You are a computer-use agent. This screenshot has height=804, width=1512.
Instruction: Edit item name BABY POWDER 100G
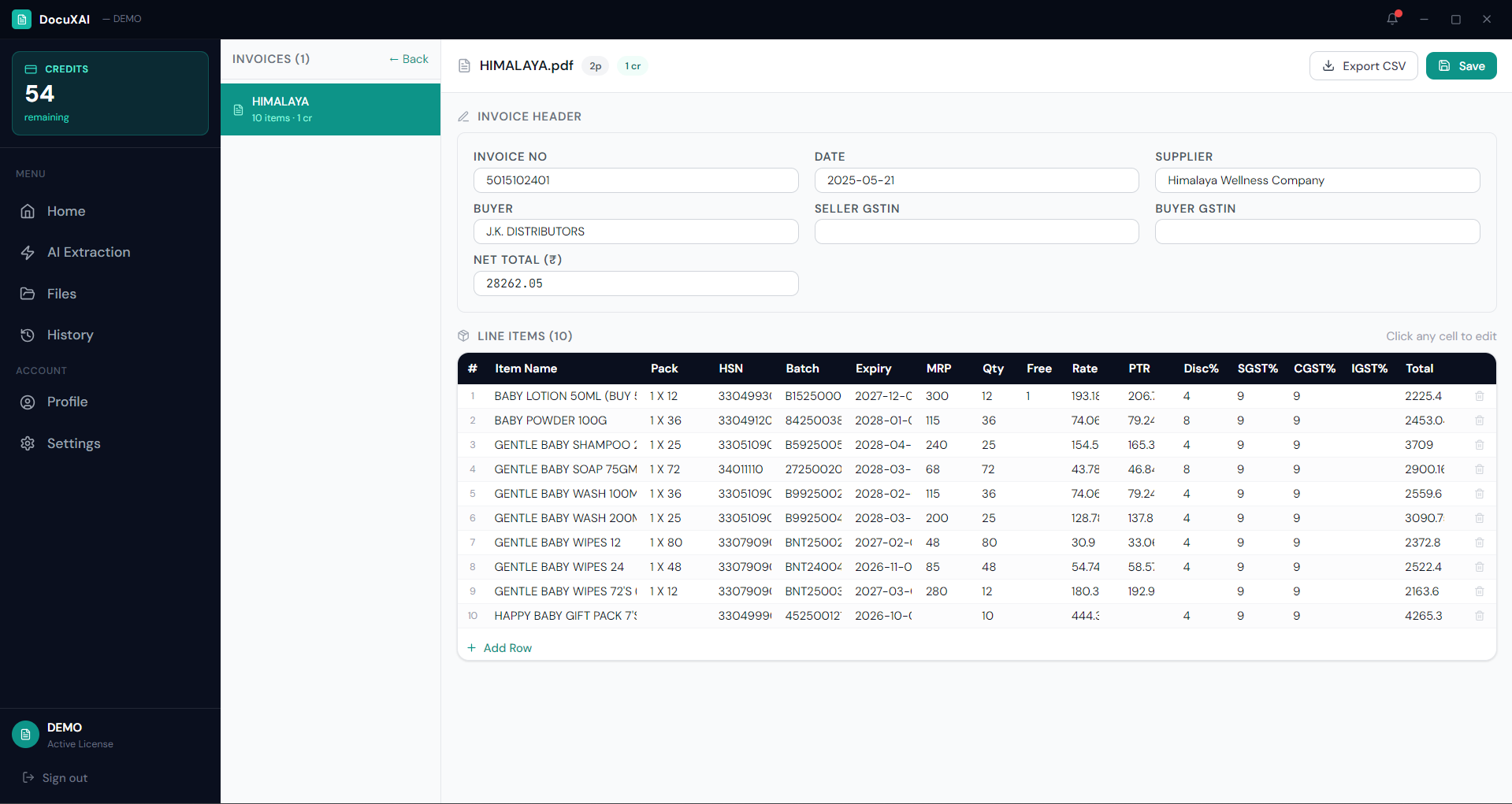click(565, 421)
